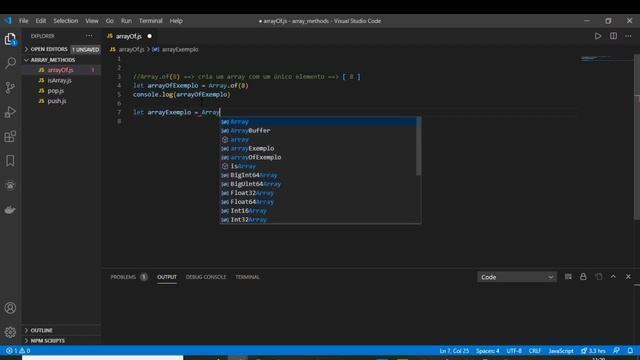Toggle output scroll lock icon
The image size is (640, 360).
(x=583, y=277)
